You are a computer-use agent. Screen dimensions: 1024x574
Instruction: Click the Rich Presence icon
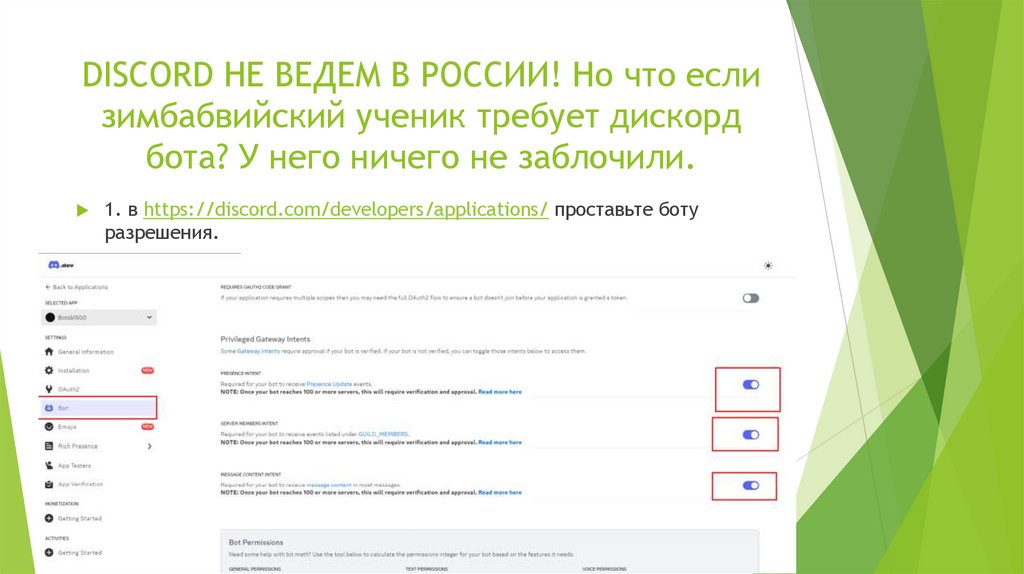[x=49, y=446]
